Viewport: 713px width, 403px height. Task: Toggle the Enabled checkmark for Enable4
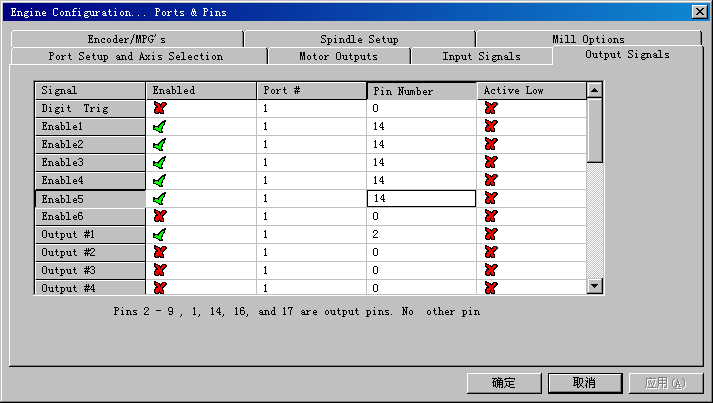point(160,181)
